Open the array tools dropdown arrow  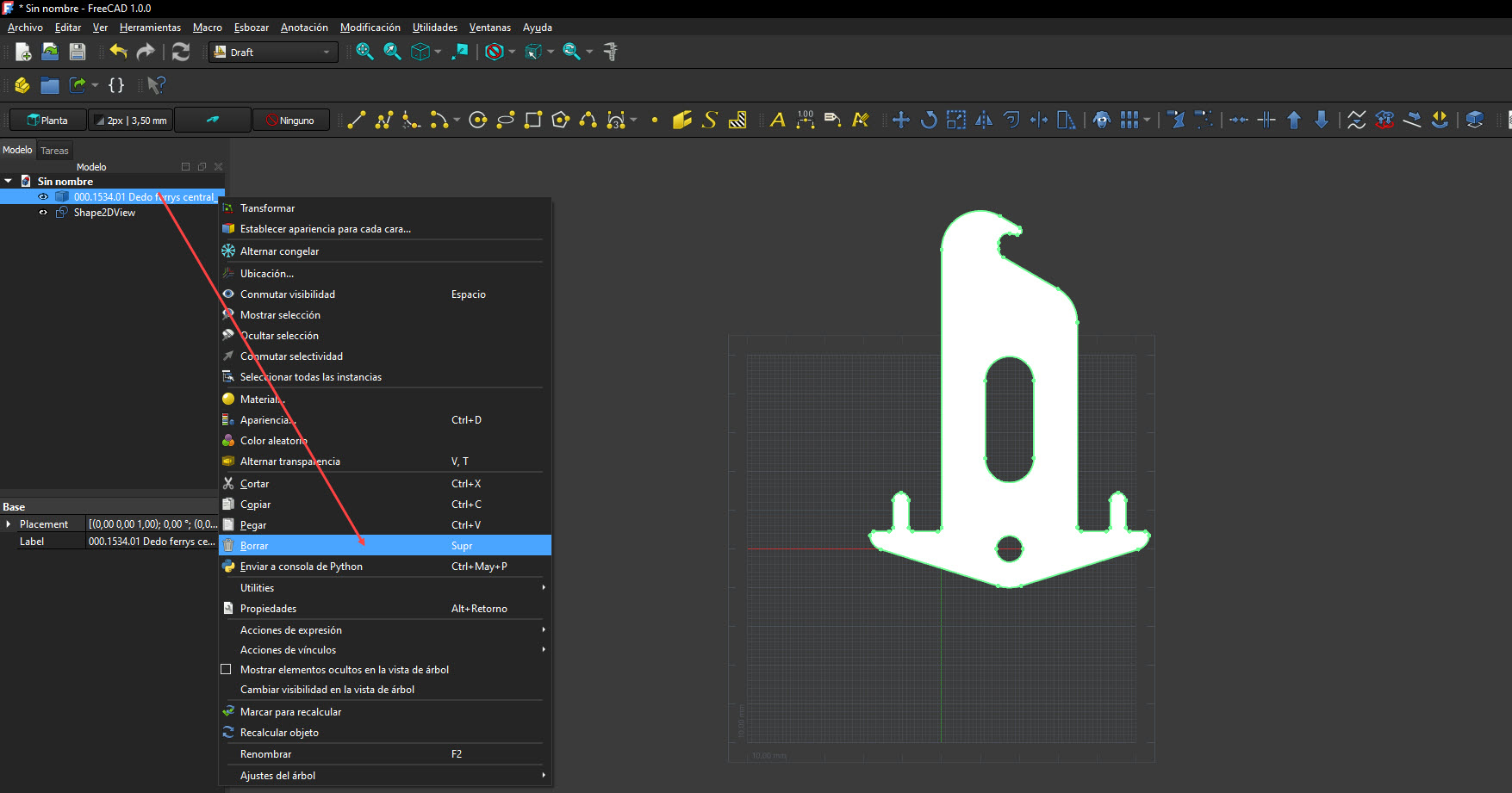pos(1147,120)
